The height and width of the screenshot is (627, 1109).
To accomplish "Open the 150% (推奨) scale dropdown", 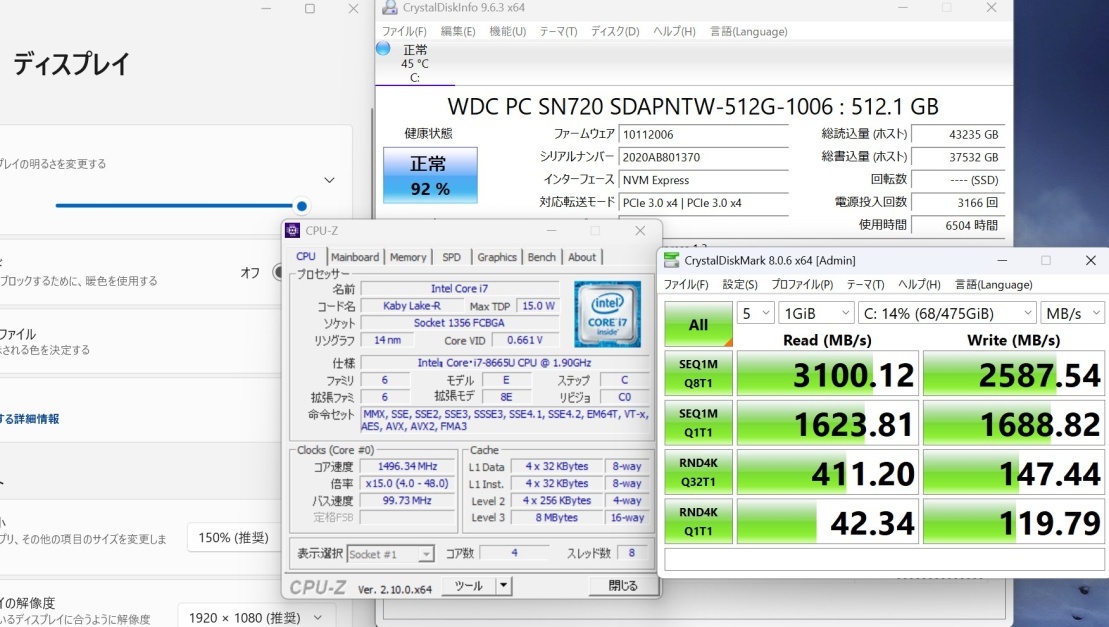I will click(x=234, y=538).
